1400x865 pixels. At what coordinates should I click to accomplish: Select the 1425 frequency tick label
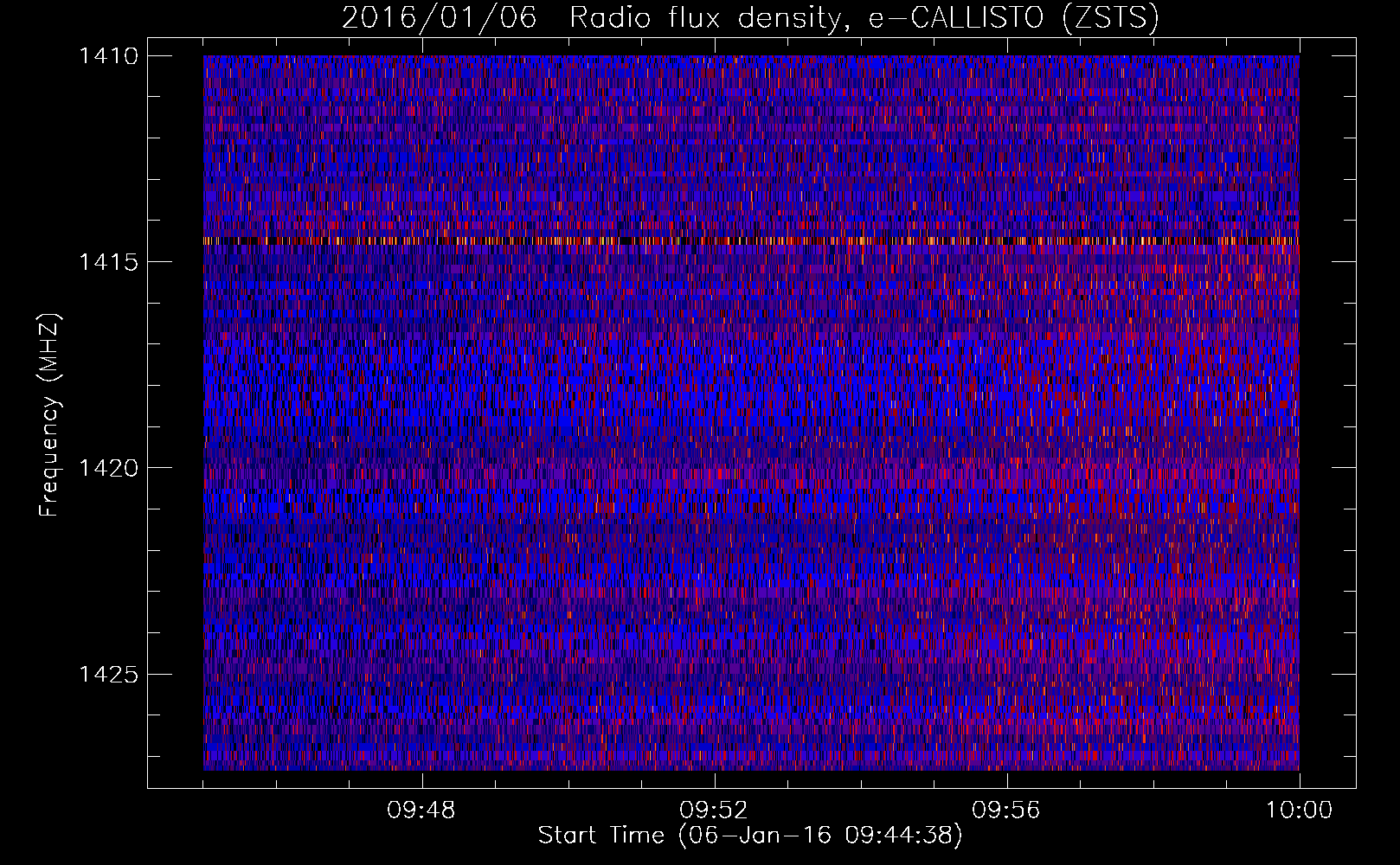click(108, 674)
